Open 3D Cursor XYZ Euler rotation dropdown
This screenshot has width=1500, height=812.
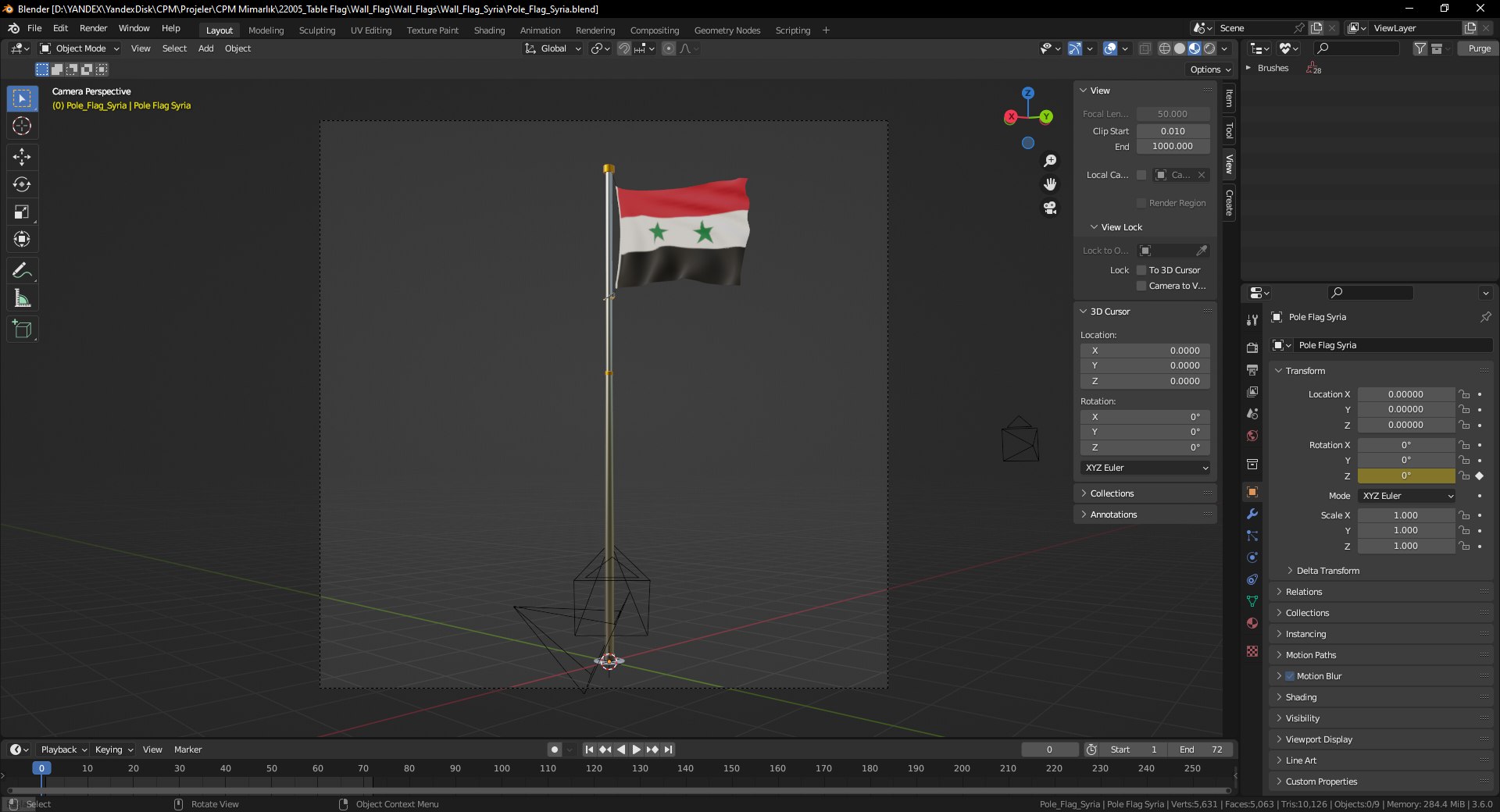[1146, 468]
